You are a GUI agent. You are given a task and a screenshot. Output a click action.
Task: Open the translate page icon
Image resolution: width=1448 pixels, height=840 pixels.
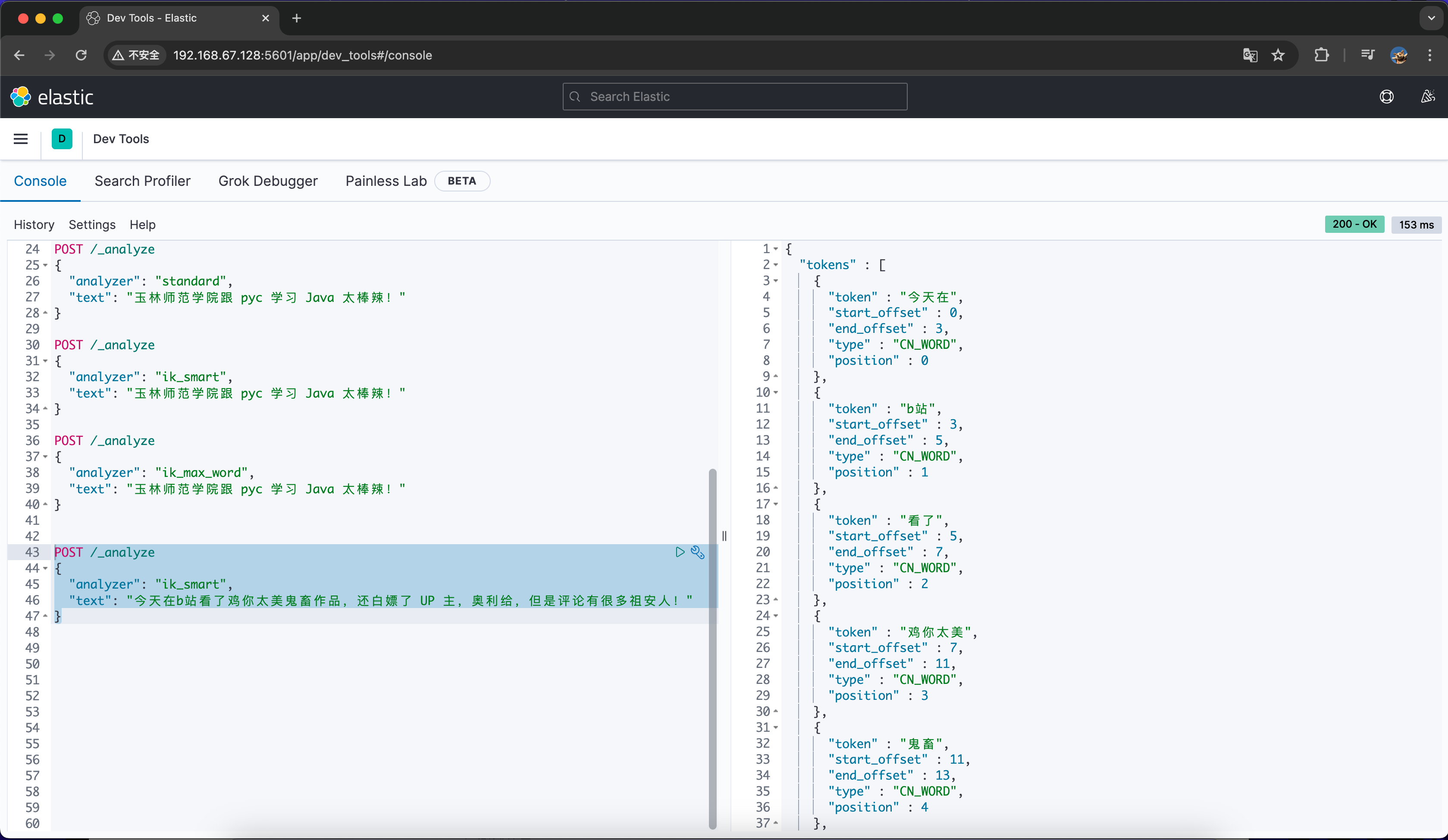click(x=1250, y=55)
